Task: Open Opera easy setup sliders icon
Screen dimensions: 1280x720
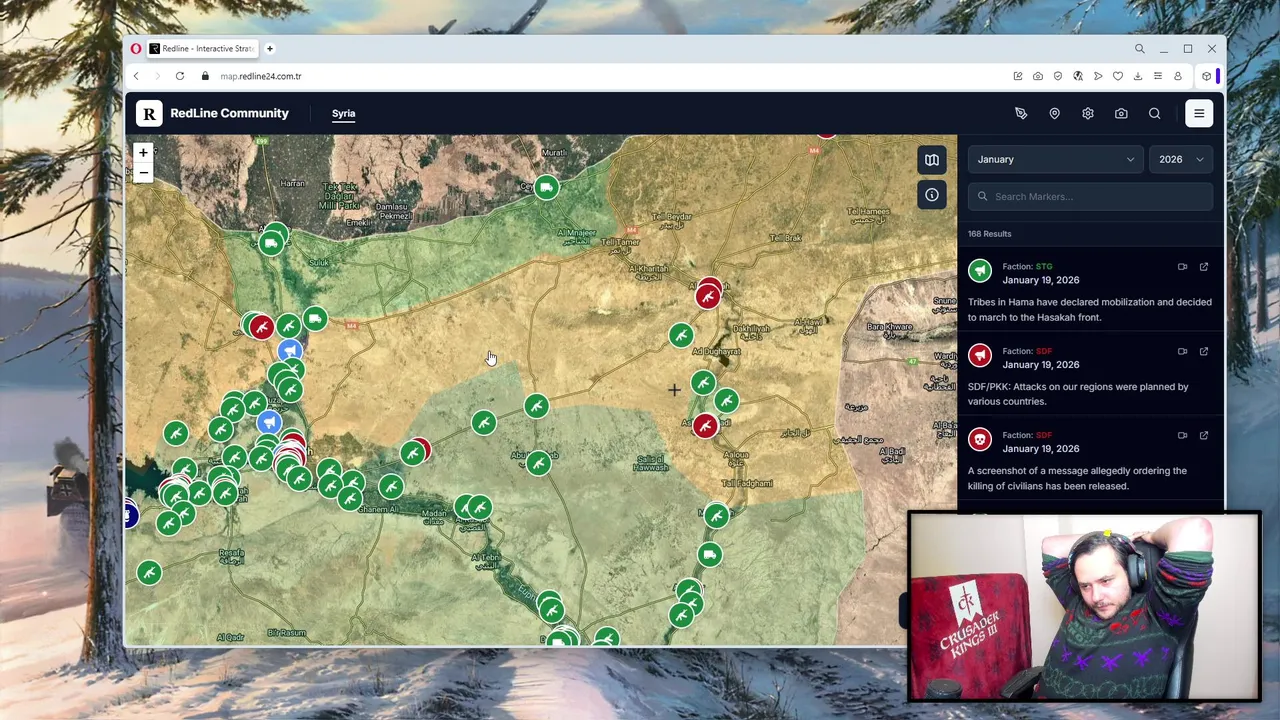Action: (x=1158, y=76)
